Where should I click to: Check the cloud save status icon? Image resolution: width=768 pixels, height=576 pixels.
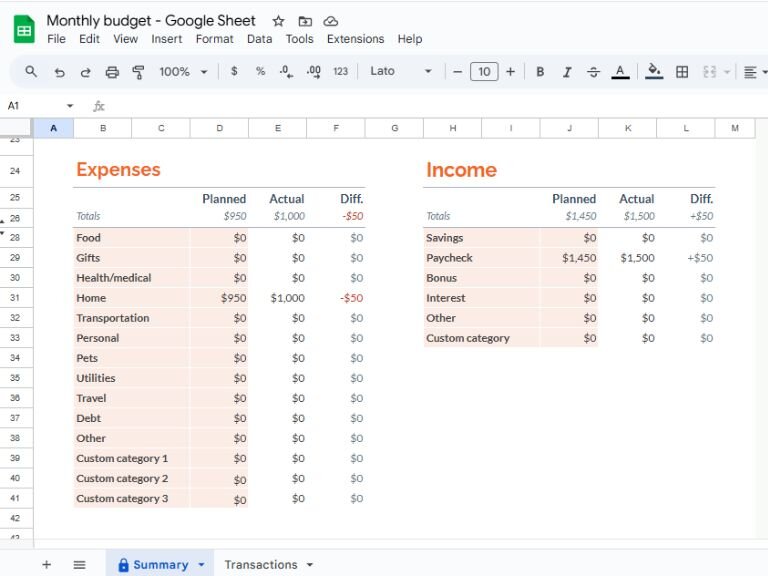pos(331,21)
